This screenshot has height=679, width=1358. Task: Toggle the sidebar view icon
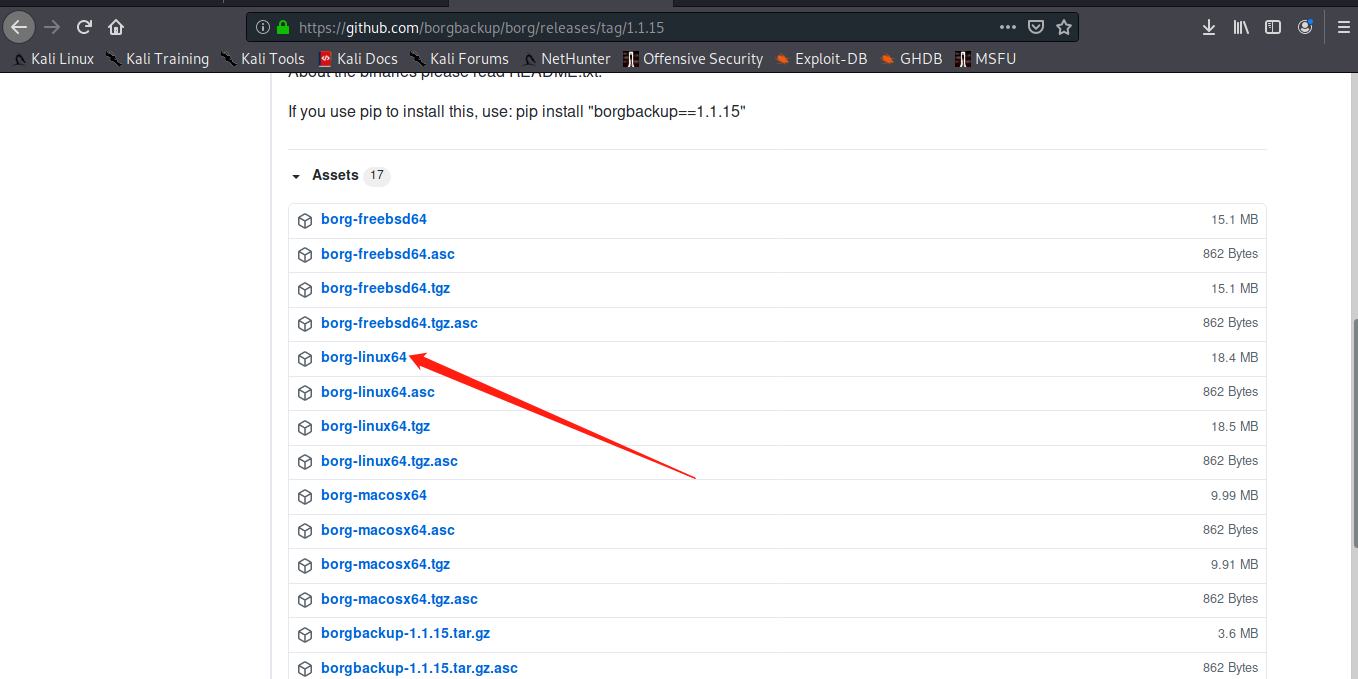click(x=1273, y=27)
